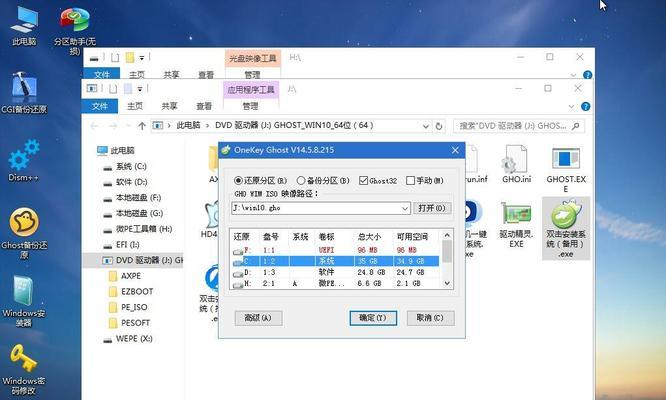Click the H: drive icon in partition list
Image resolution: width=666 pixels, height=400 pixels.
point(238,285)
